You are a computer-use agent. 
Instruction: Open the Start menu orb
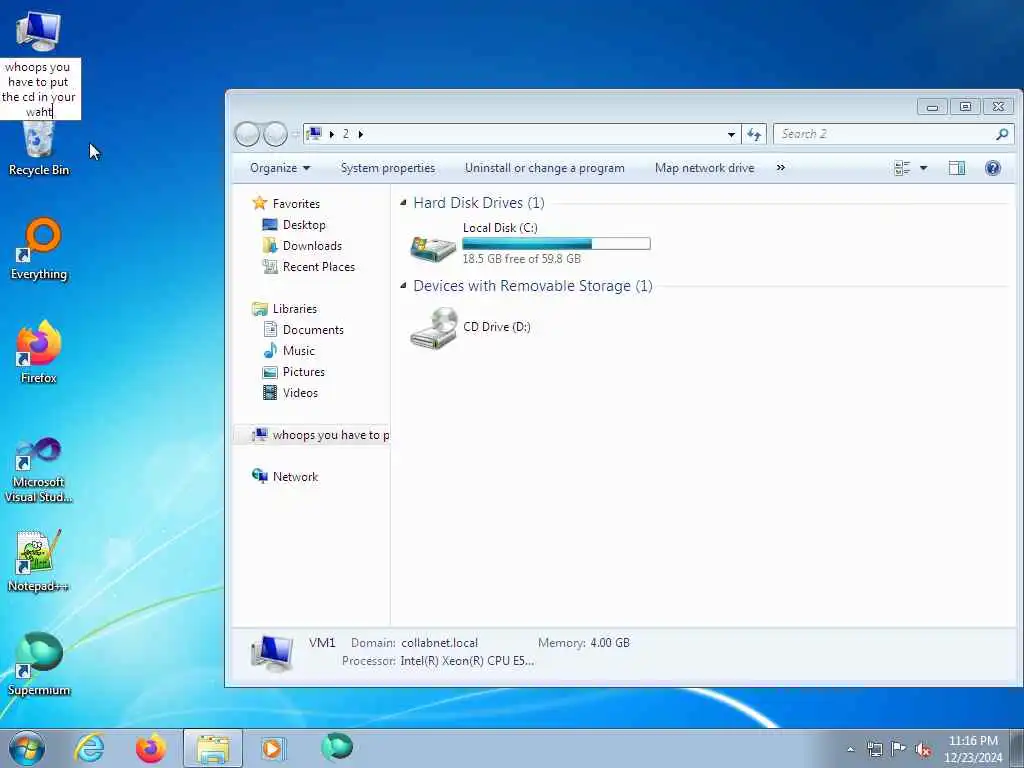pyautogui.click(x=27, y=748)
